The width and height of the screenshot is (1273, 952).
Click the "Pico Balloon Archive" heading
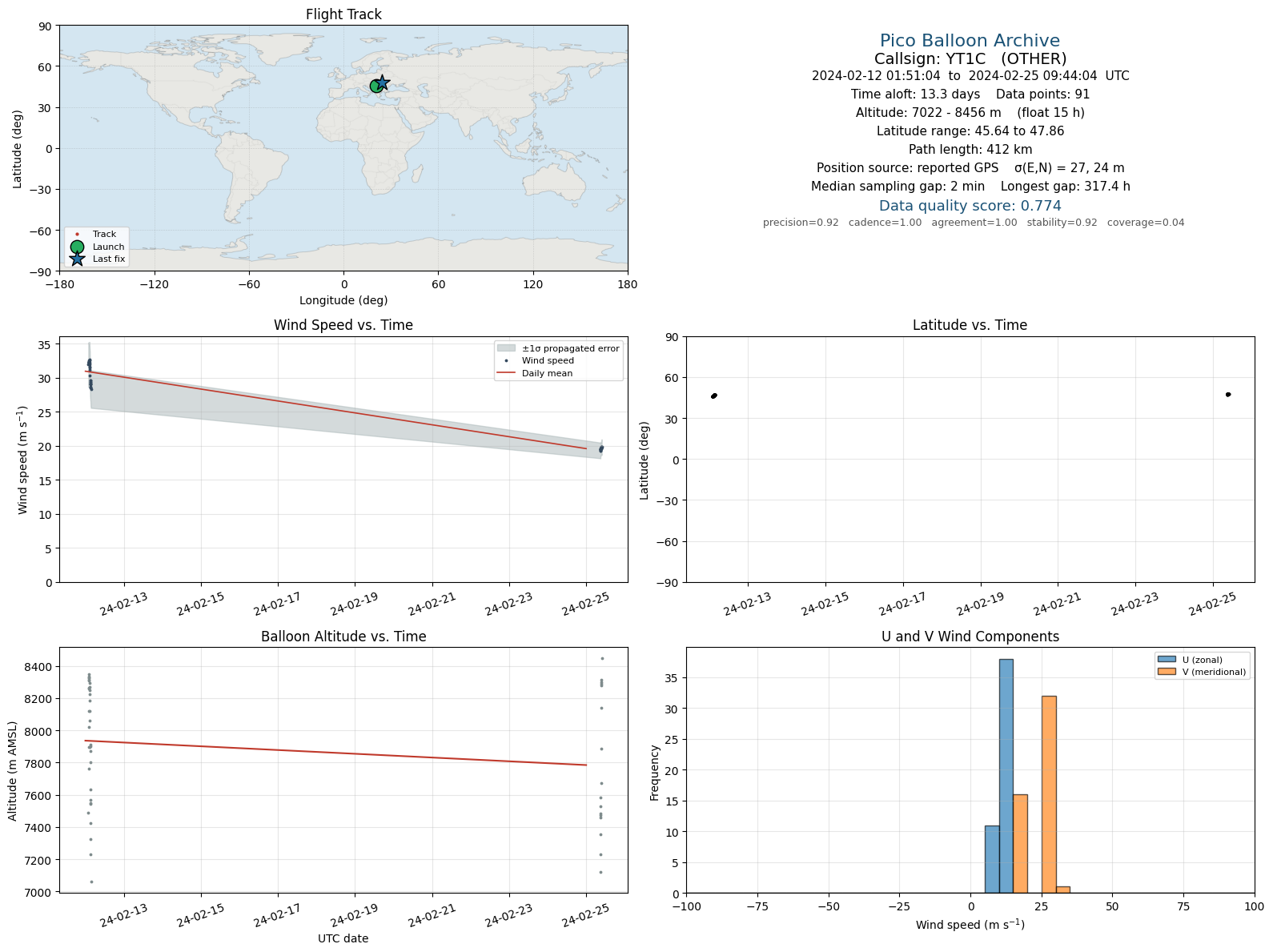[x=970, y=41]
